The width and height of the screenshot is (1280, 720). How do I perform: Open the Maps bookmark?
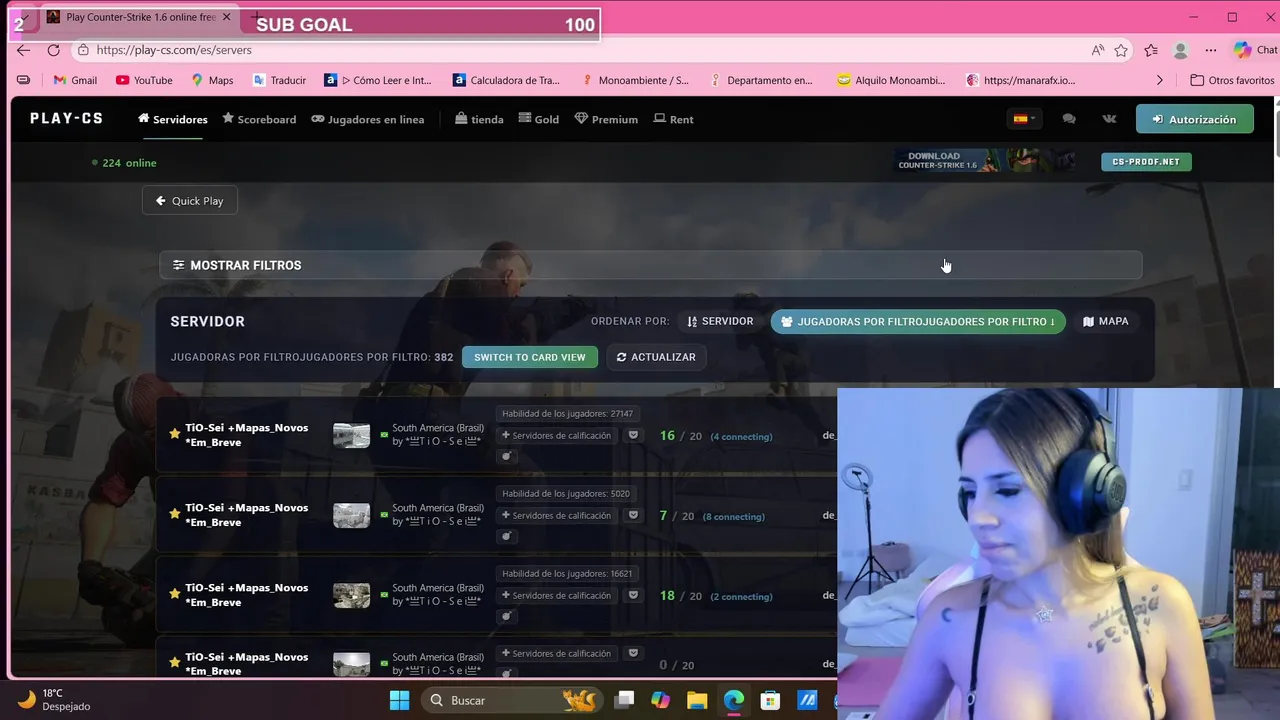[x=212, y=80]
